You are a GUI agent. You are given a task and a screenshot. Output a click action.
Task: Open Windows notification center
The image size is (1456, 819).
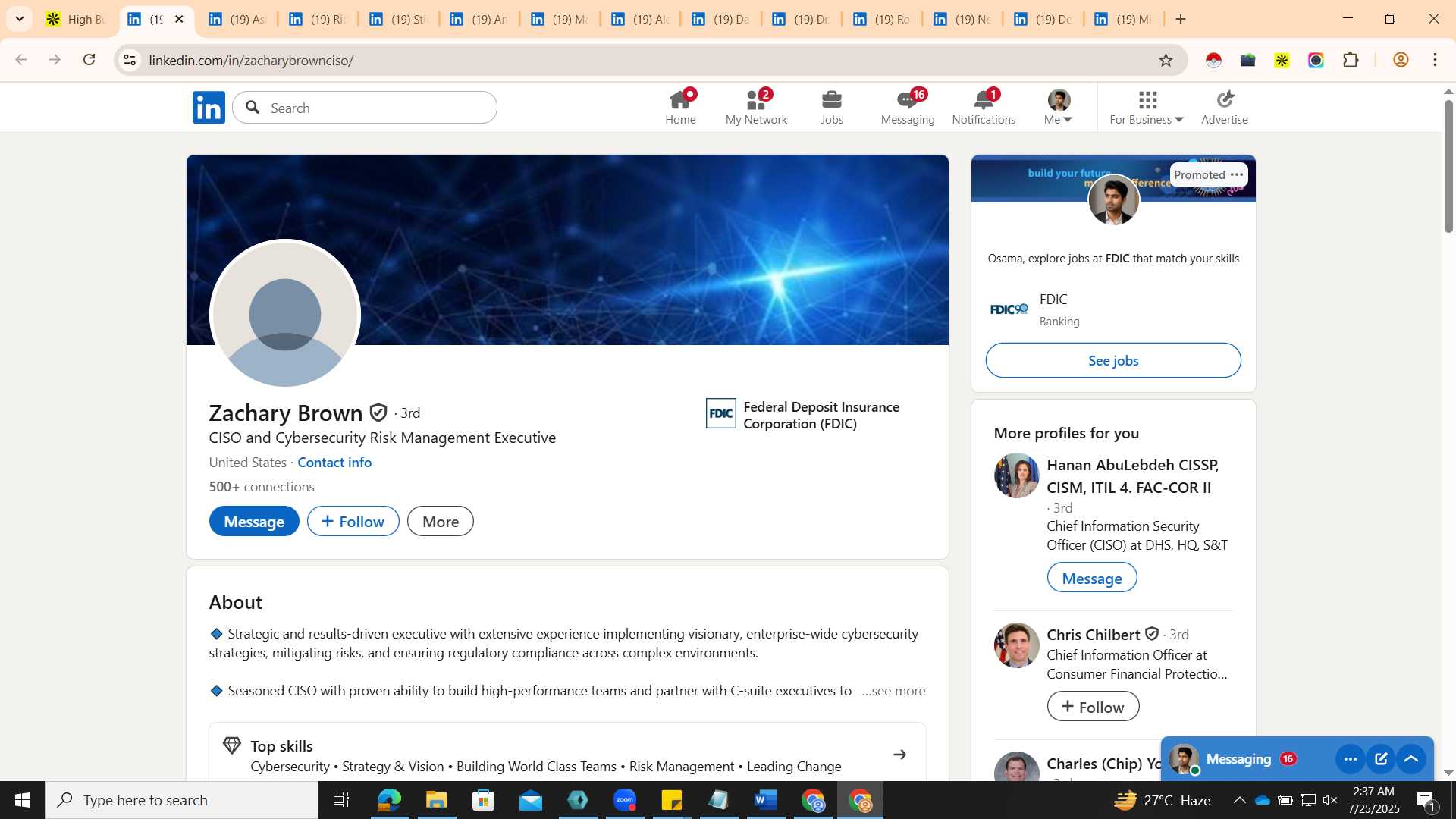[x=1426, y=800]
